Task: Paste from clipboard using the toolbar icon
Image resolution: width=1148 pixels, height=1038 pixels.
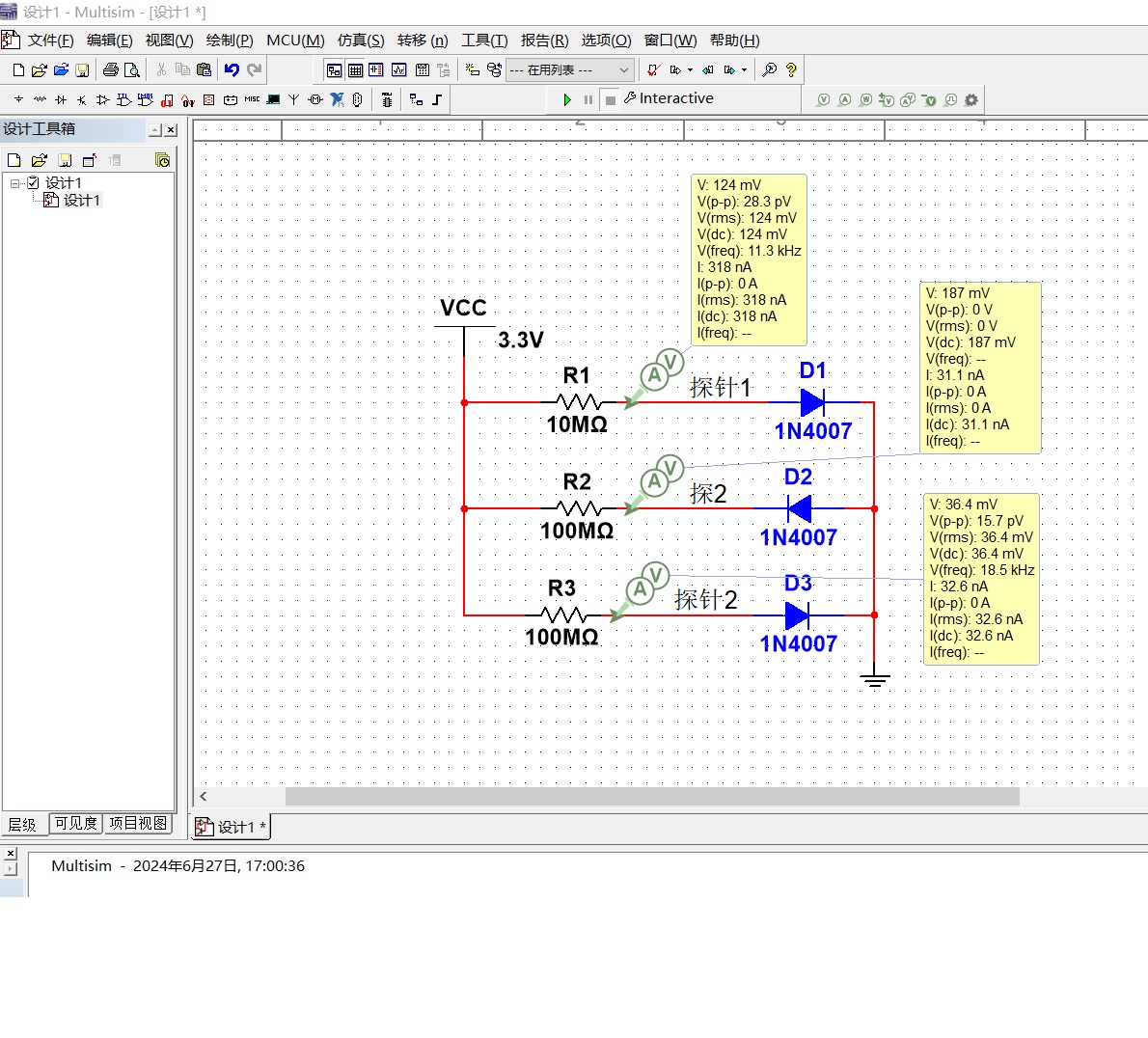Action: click(x=205, y=70)
